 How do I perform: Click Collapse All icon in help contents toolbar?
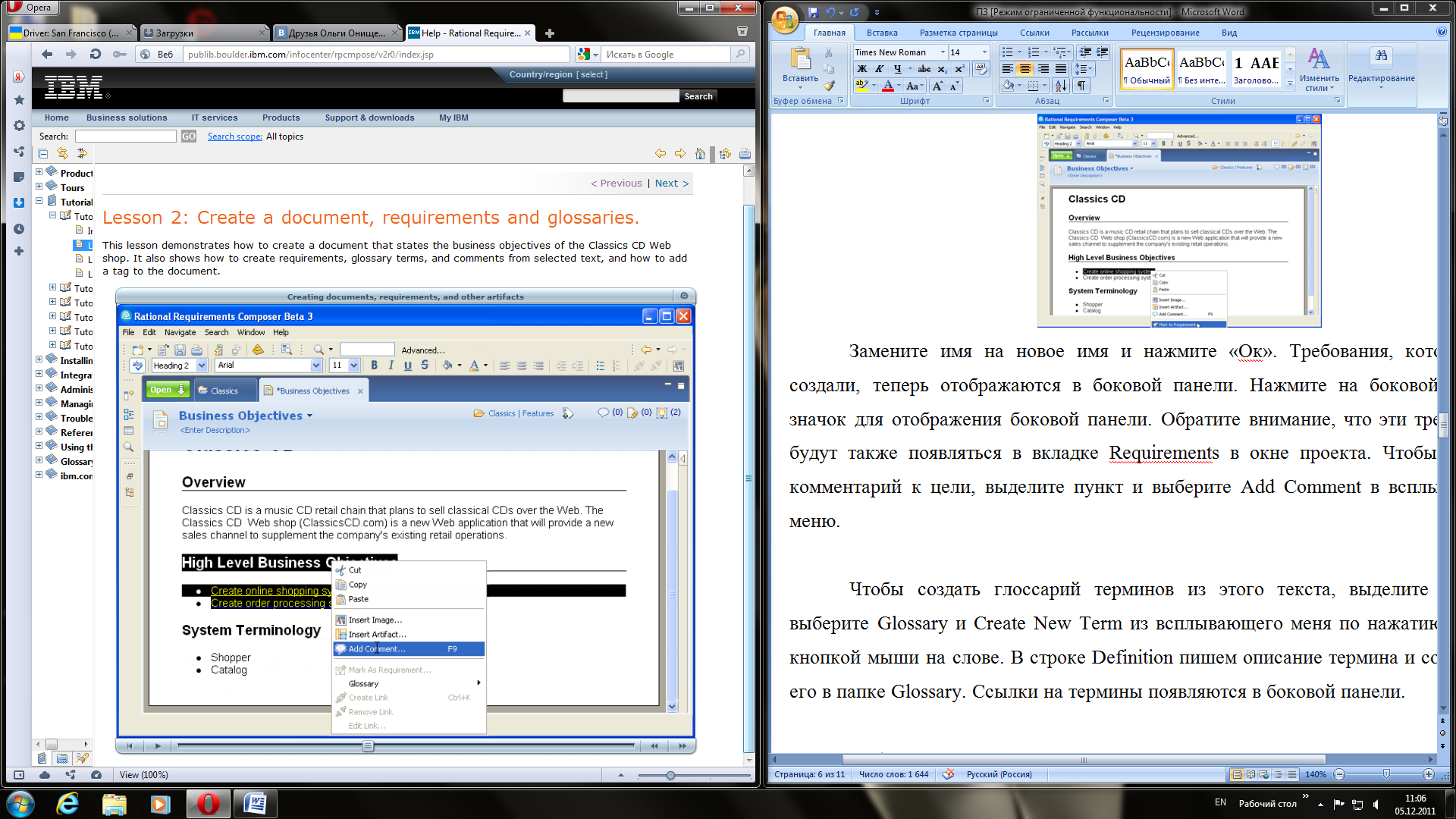pyautogui.click(x=43, y=154)
